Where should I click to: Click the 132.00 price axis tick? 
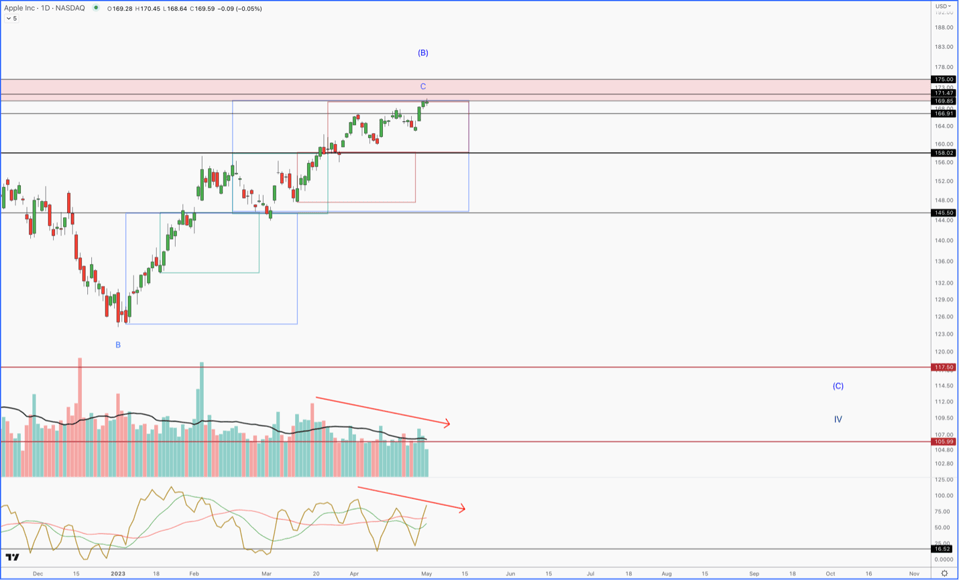coord(943,283)
